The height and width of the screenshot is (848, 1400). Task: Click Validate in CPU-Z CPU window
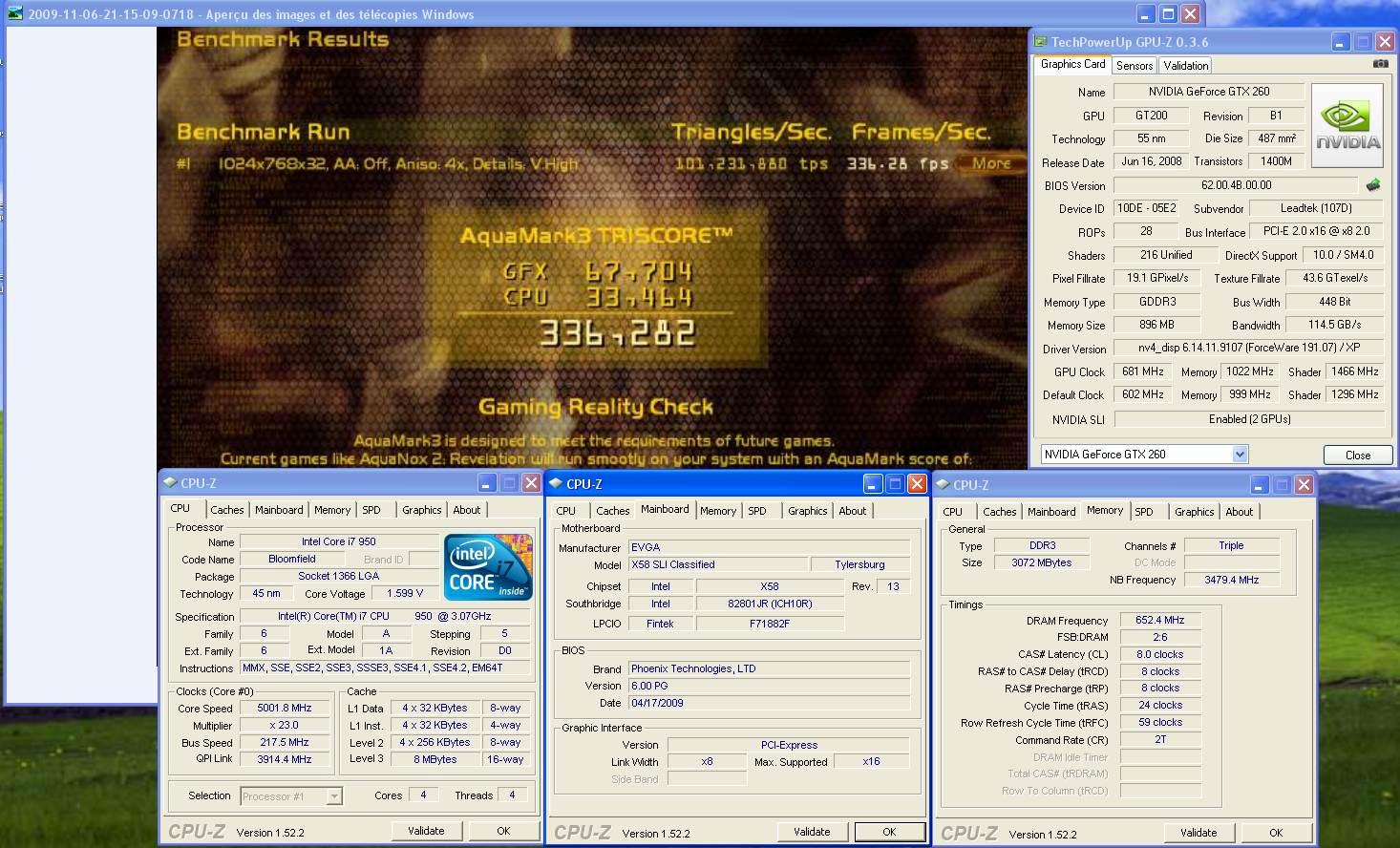(426, 831)
